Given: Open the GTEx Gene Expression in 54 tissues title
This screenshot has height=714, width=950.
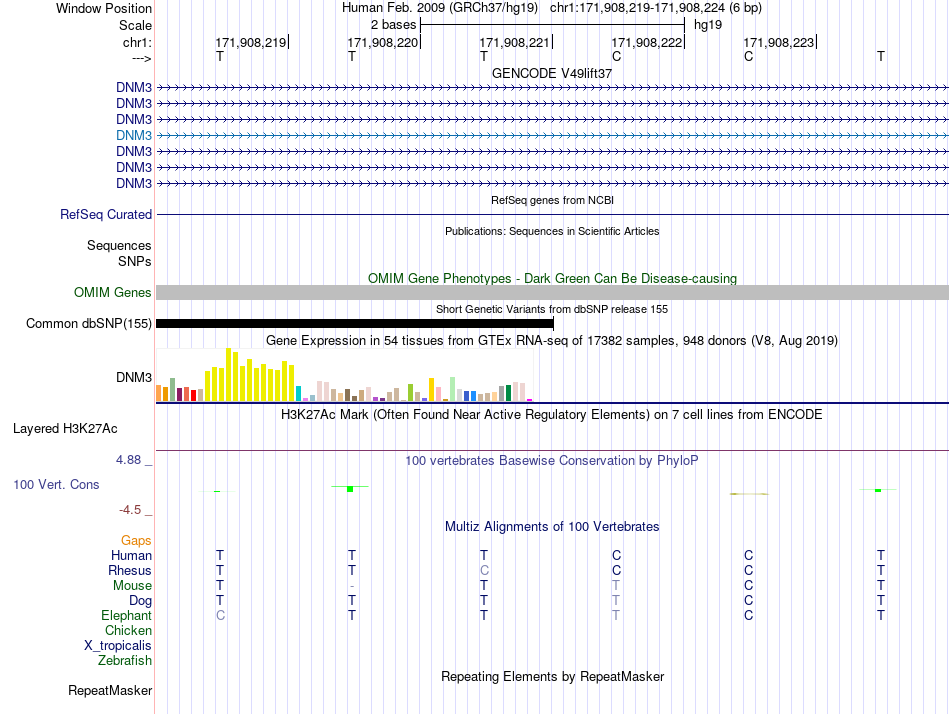Looking at the screenshot, I should click(x=552, y=341).
